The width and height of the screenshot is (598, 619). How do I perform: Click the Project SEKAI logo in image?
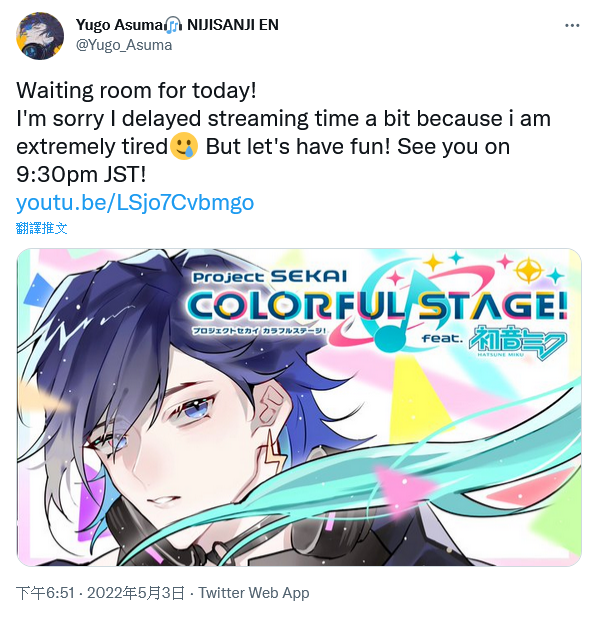pos(269,277)
